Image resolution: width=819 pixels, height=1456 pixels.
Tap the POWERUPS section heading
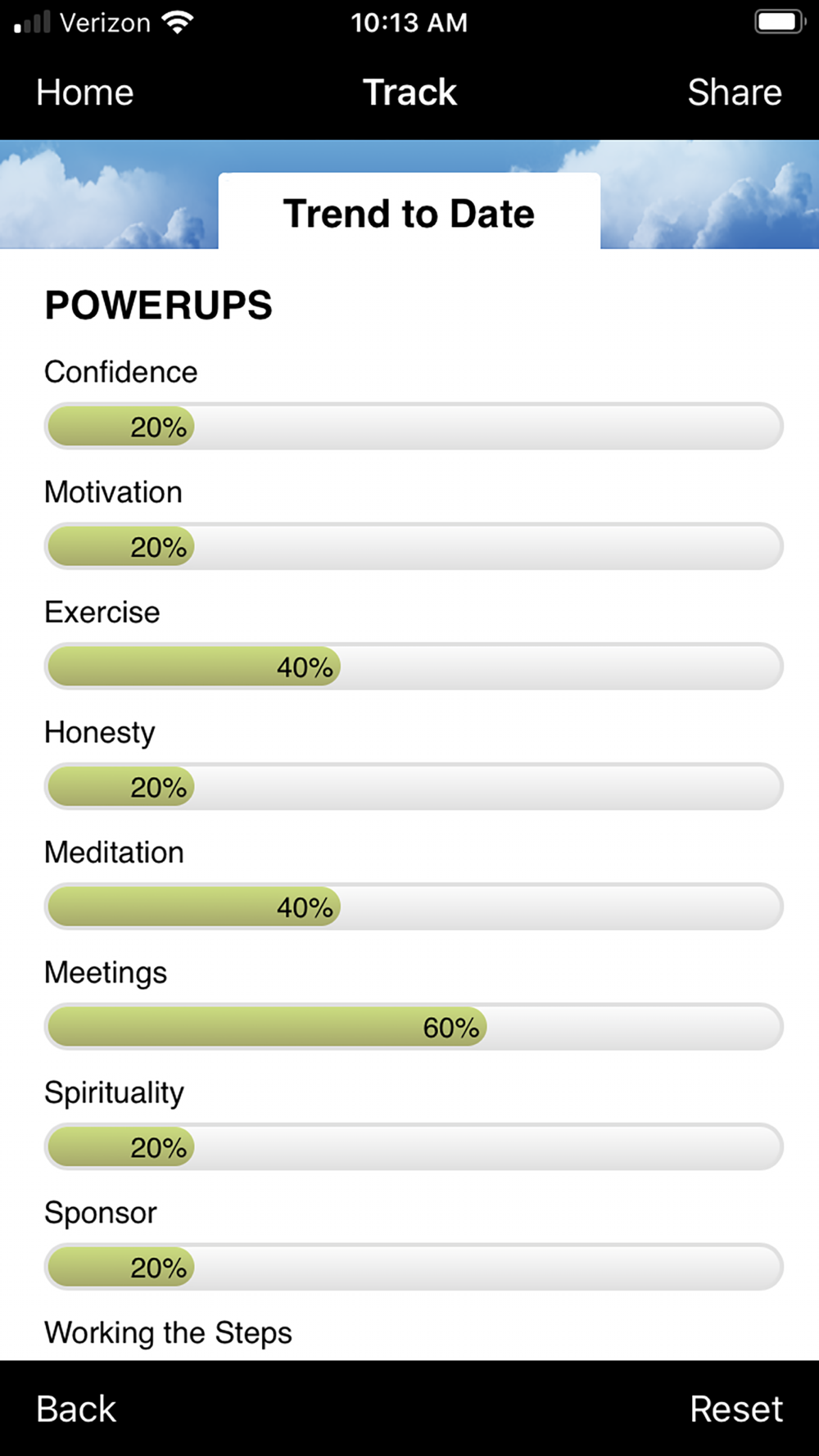tap(158, 305)
